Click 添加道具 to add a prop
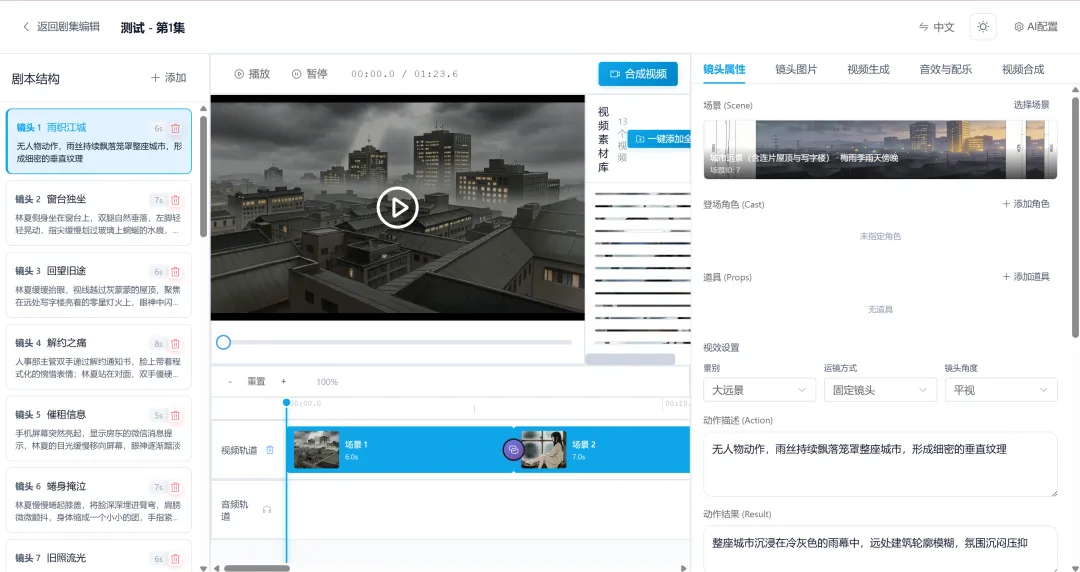Viewport: 1080px width, 572px height. [1026, 276]
